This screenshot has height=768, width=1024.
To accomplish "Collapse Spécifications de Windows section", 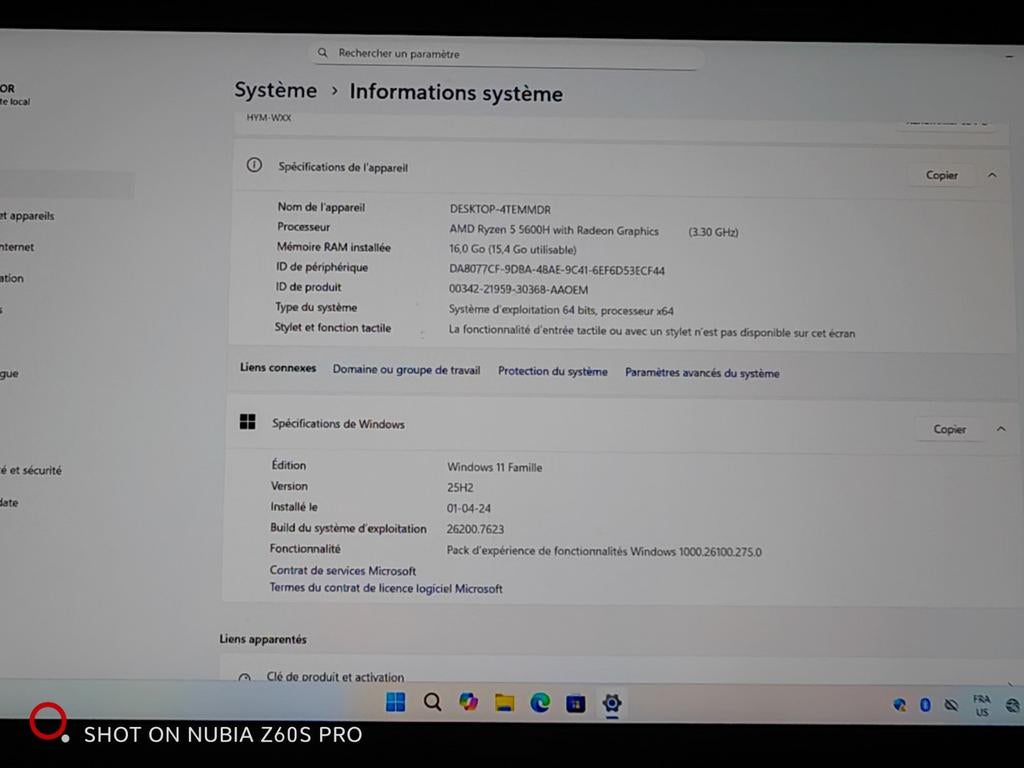I will [x=1000, y=429].
